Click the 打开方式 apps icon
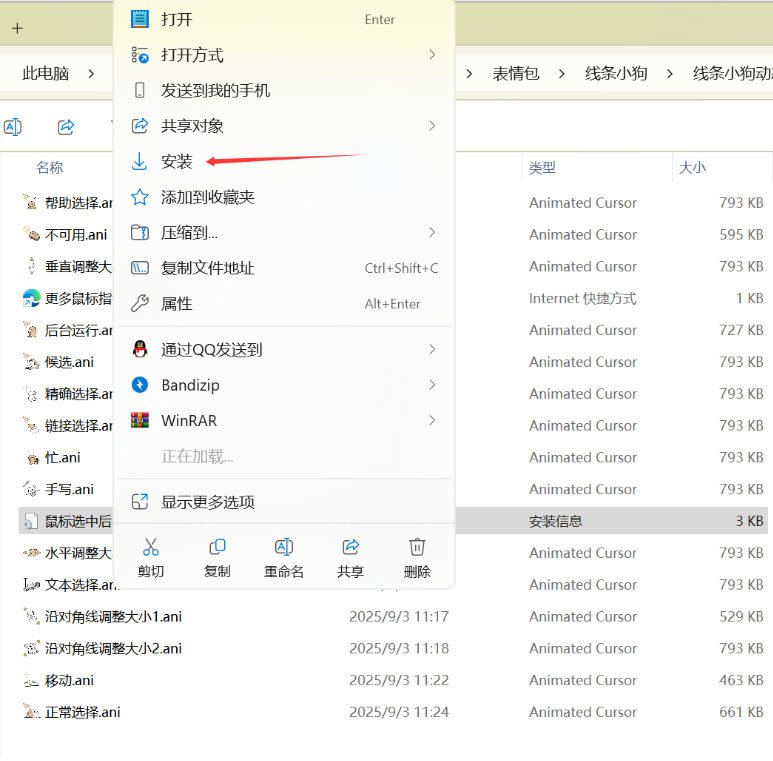 [x=140, y=55]
